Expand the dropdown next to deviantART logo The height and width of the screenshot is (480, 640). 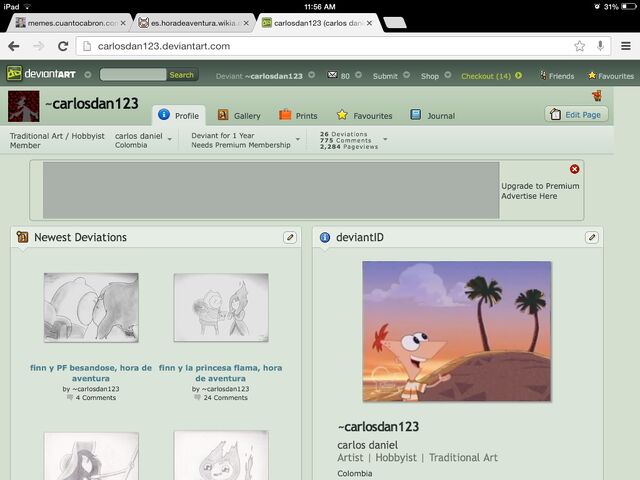87,75
